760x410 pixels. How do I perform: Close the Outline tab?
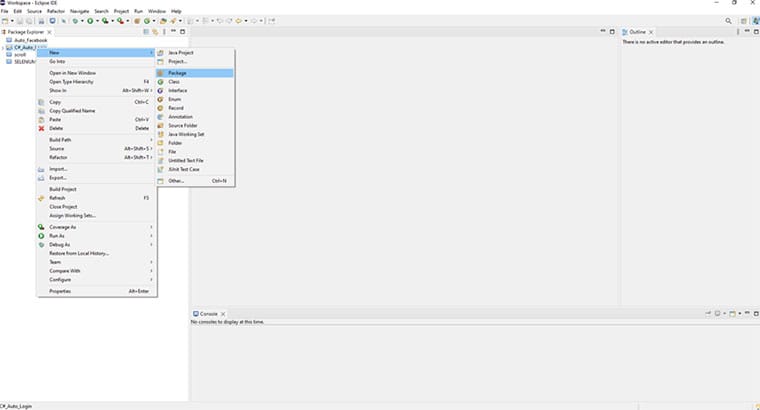(x=652, y=32)
